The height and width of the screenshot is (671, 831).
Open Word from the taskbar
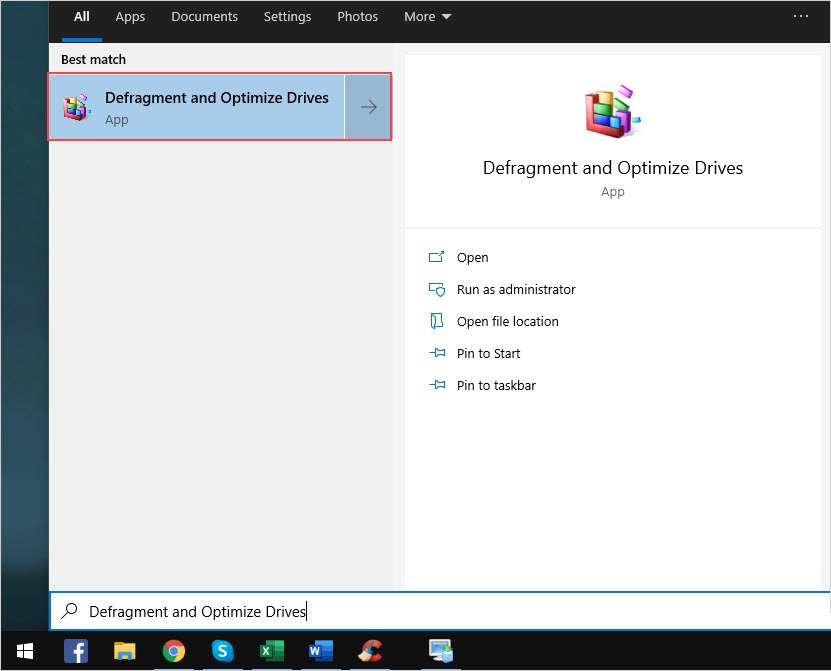(x=320, y=651)
